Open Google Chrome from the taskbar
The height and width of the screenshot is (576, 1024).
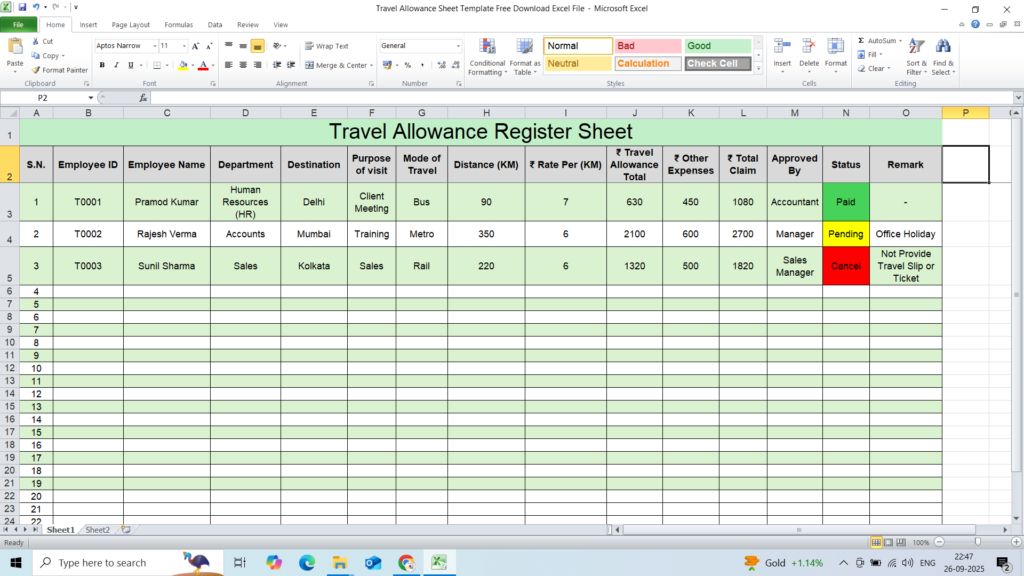click(x=406, y=563)
